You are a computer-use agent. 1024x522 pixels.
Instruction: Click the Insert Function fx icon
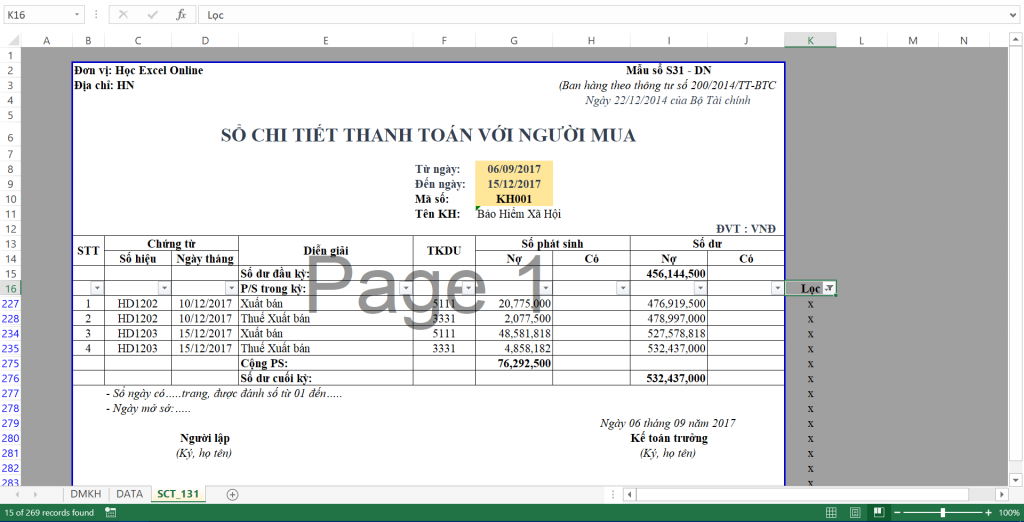point(182,14)
